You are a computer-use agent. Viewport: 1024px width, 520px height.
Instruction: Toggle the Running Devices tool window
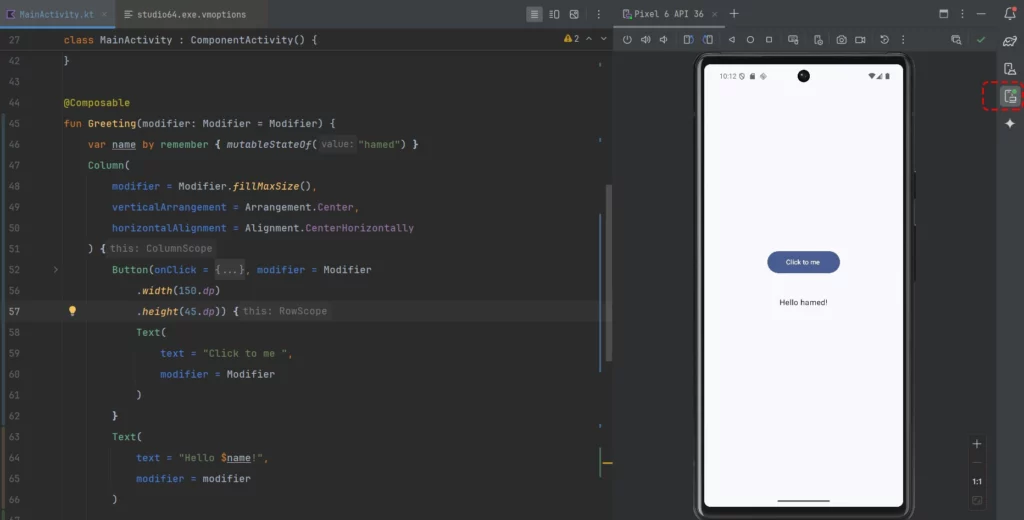tap(1010, 97)
